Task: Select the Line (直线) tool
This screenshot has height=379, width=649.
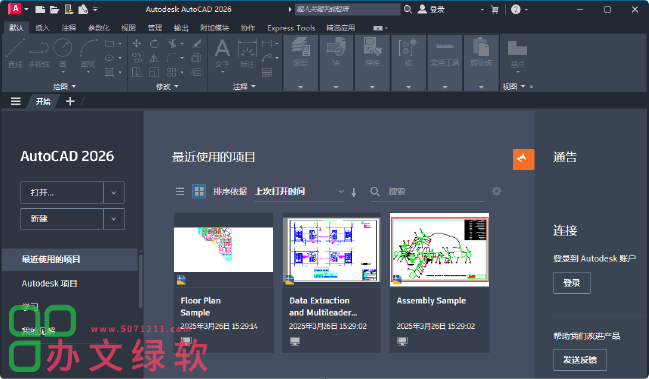Action: tap(15, 53)
